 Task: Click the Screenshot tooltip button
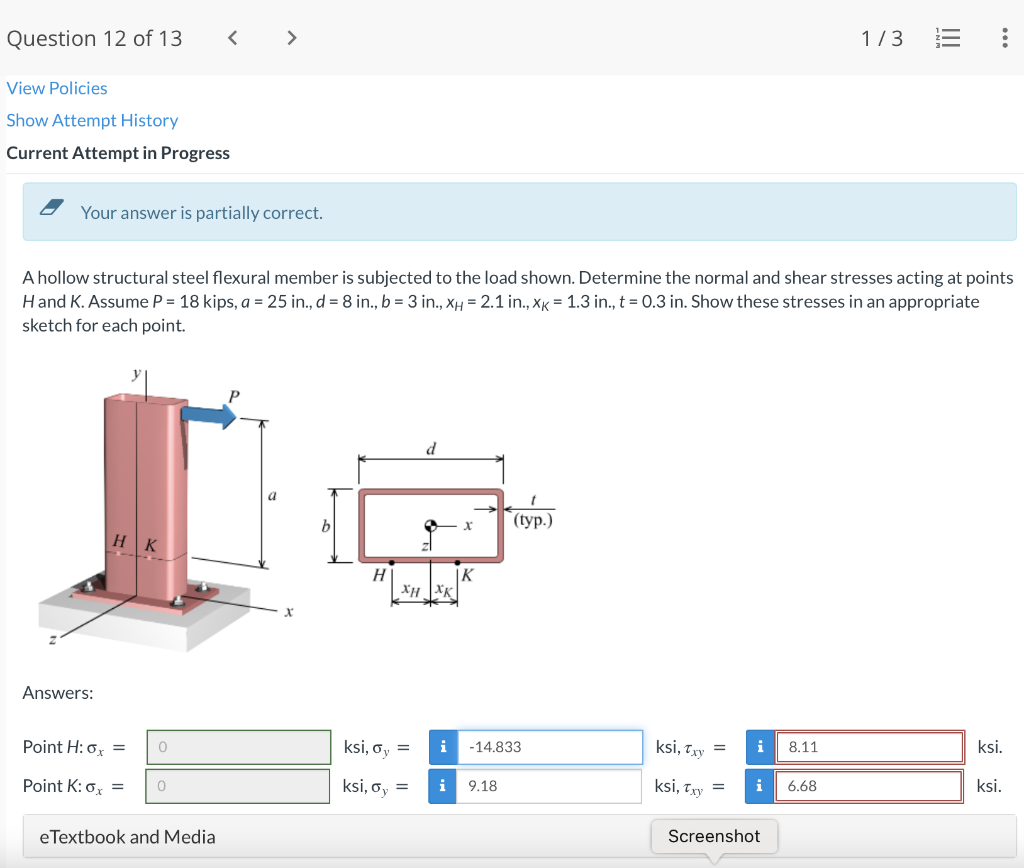point(714,836)
